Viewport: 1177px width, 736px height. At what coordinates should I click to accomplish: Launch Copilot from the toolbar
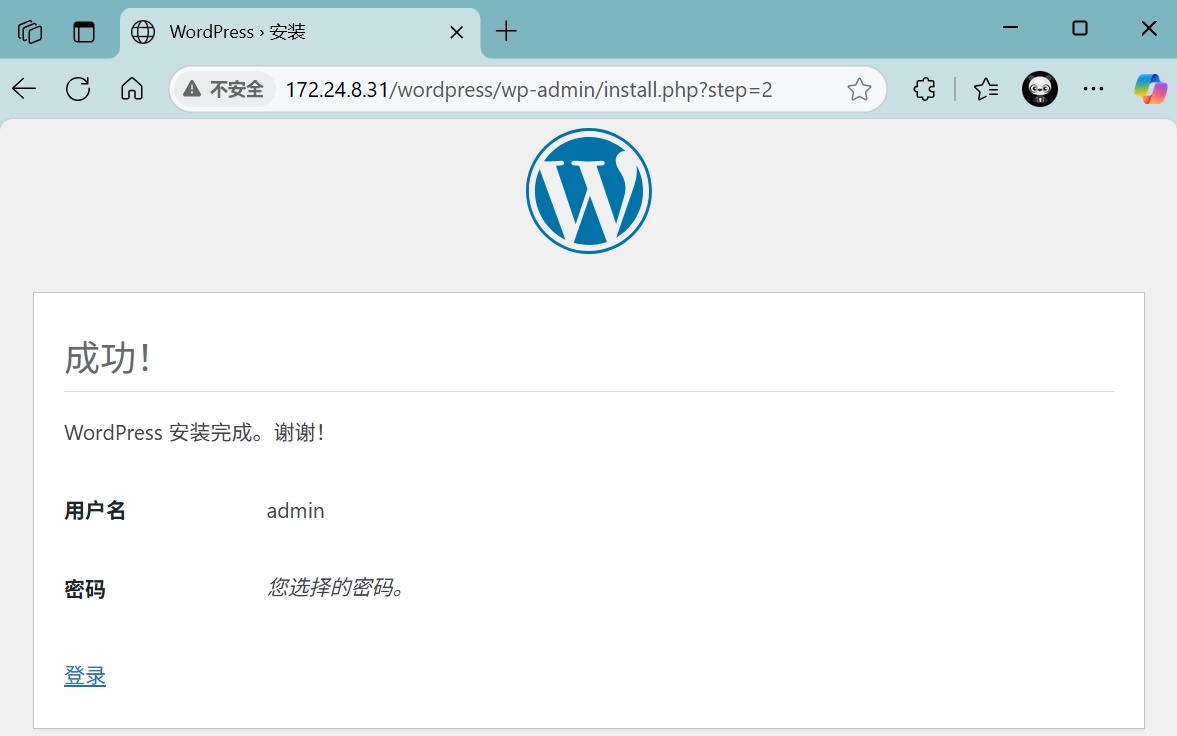tap(1150, 89)
